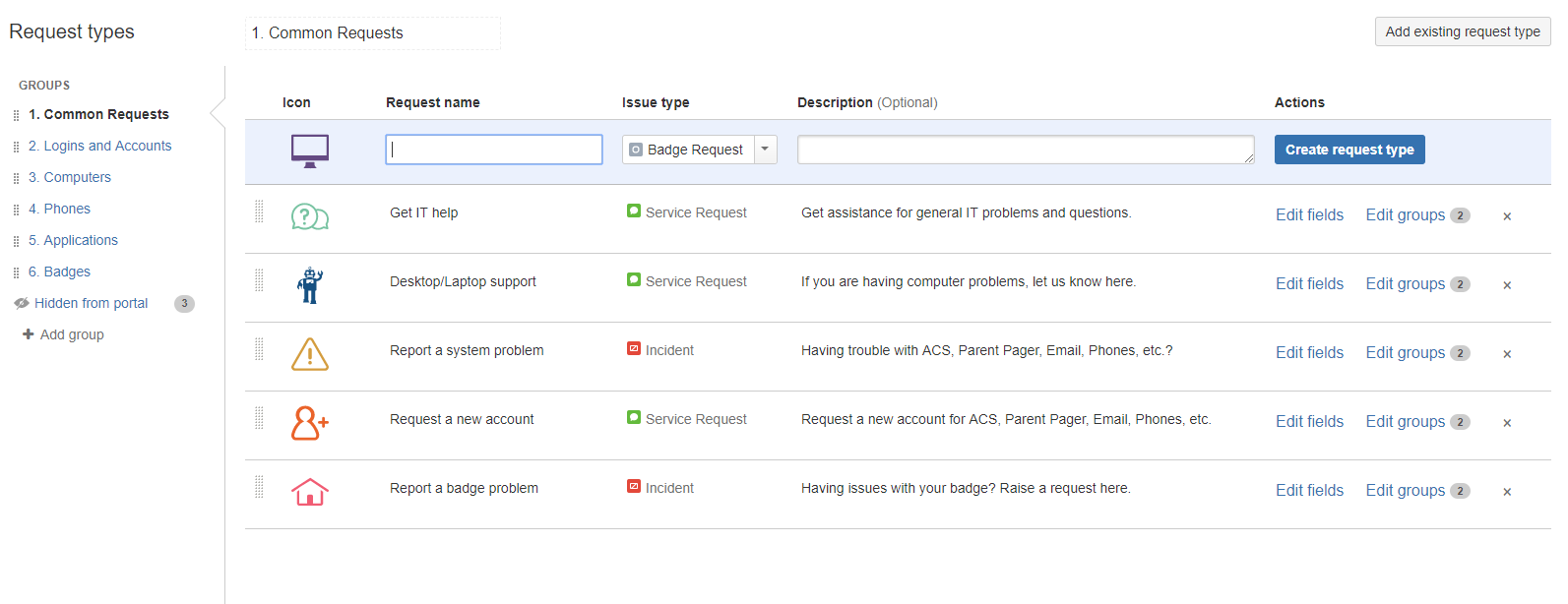
Task: Click the drag handle beside 1. Common Requests group
Action: click(16, 115)
